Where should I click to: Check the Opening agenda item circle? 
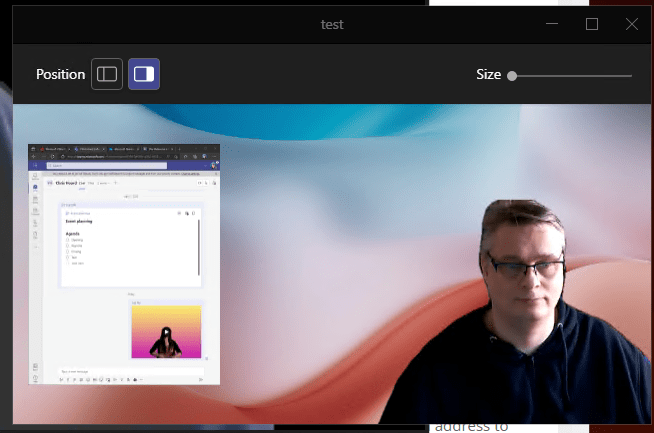[x=67, y=240]
